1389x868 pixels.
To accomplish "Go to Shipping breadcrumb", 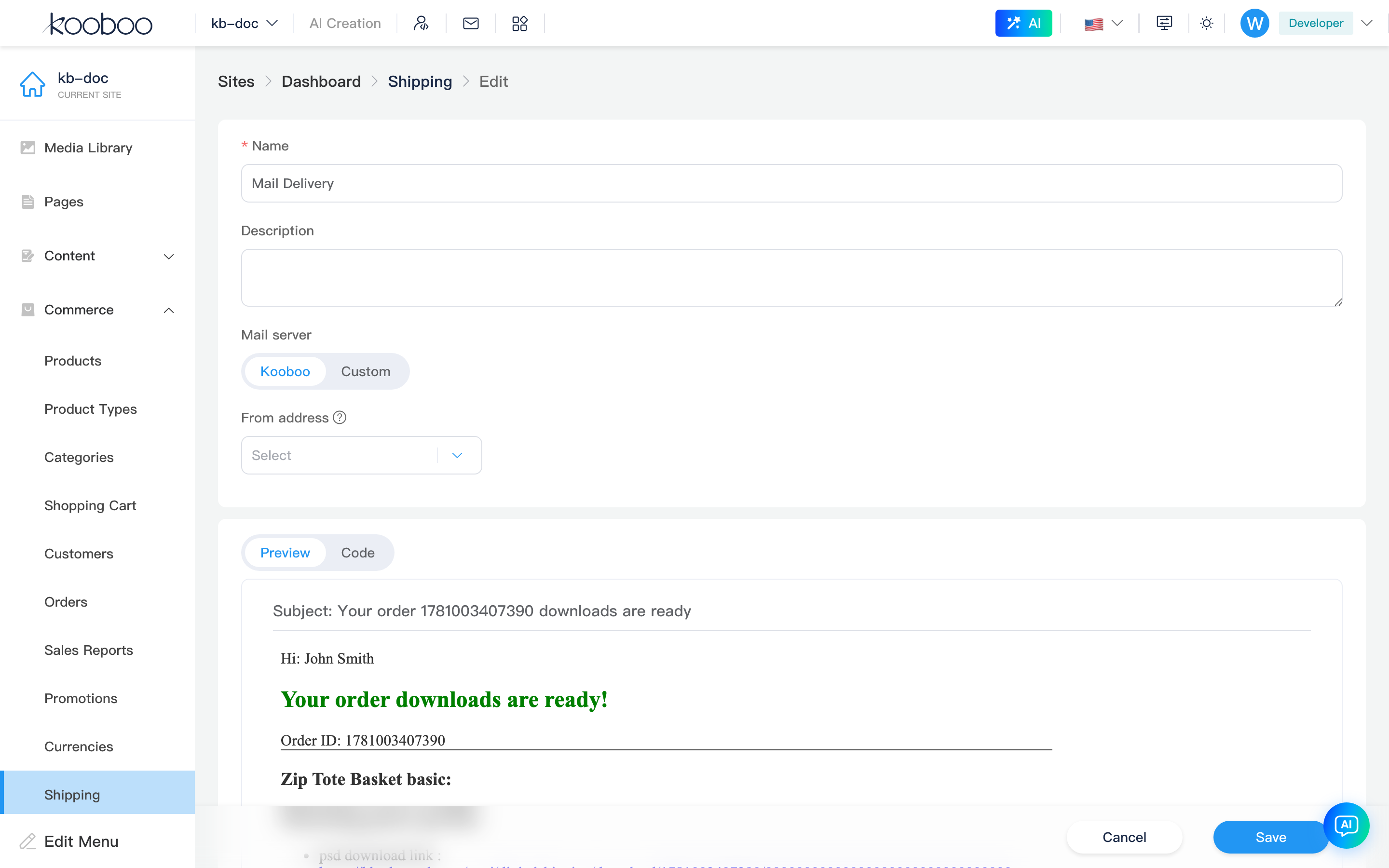I will tap(420, 81).
